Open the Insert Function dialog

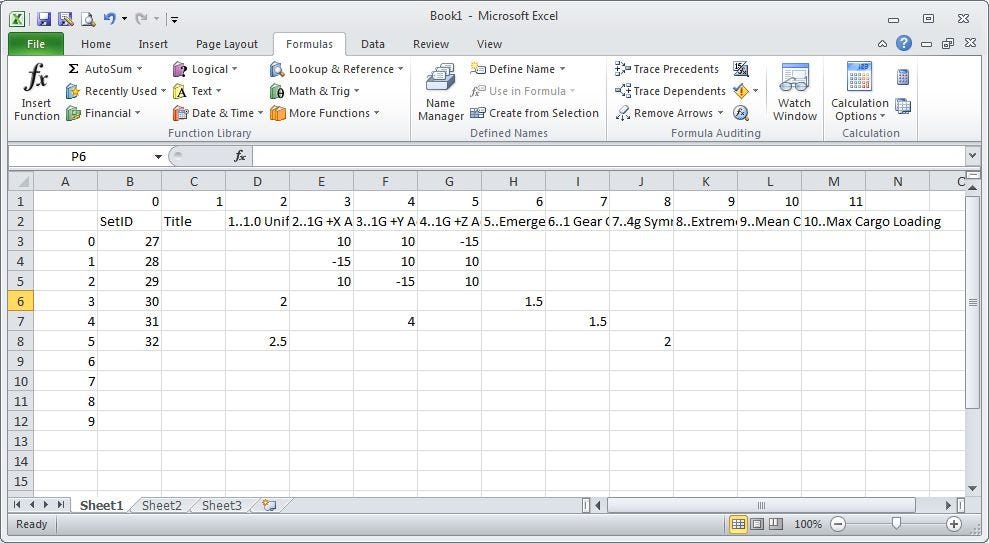coord(36,92)
